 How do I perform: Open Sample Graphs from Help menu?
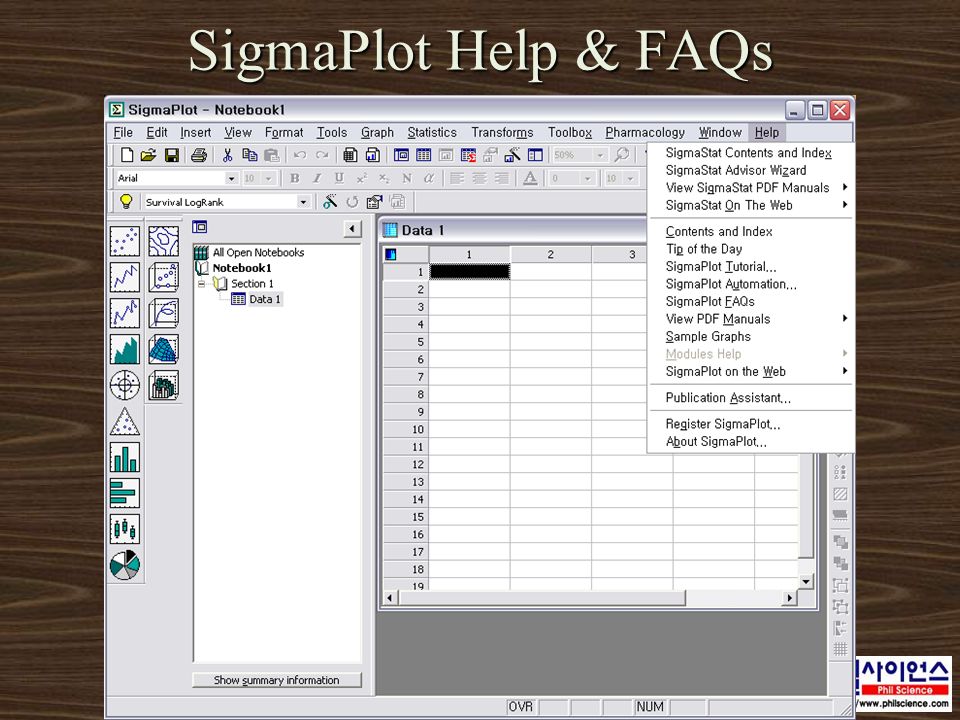708,336
